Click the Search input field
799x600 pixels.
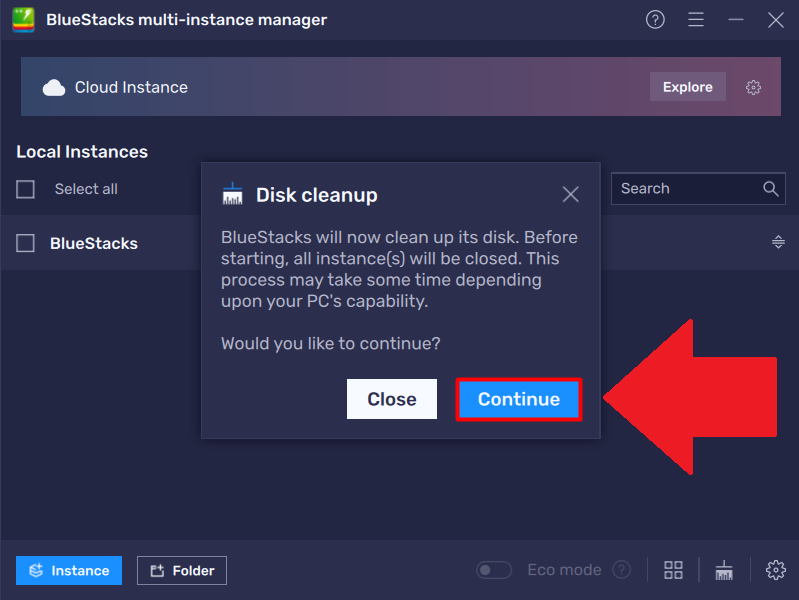tap(698, 189)
